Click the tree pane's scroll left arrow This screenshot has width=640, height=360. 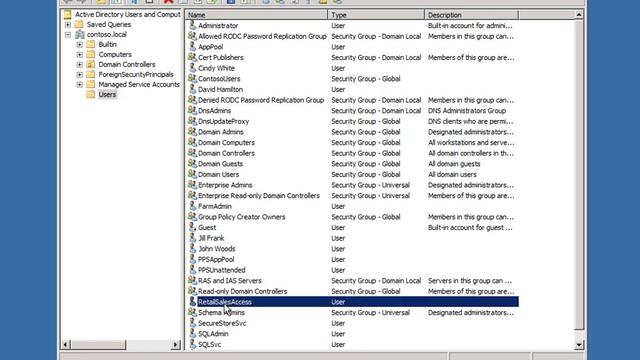pyautogui.click(x=65, y=345)
